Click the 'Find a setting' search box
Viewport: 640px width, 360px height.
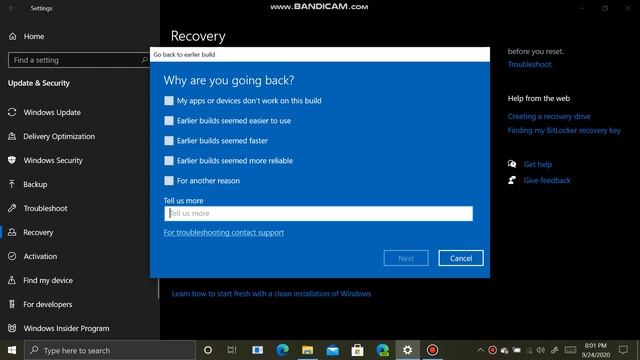pyautogui.click(x=78, y=60)
